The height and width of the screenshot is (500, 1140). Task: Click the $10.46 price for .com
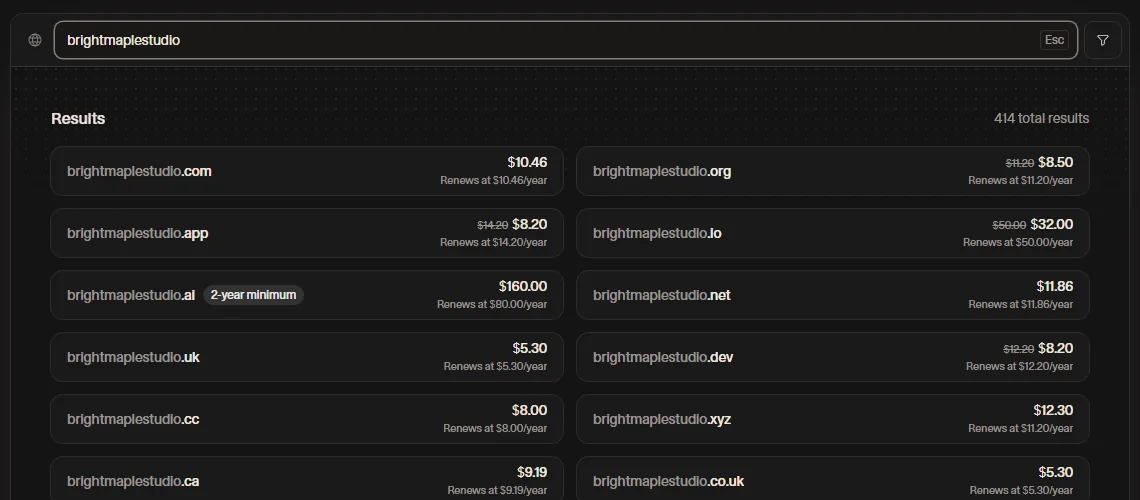coord(527,163)
